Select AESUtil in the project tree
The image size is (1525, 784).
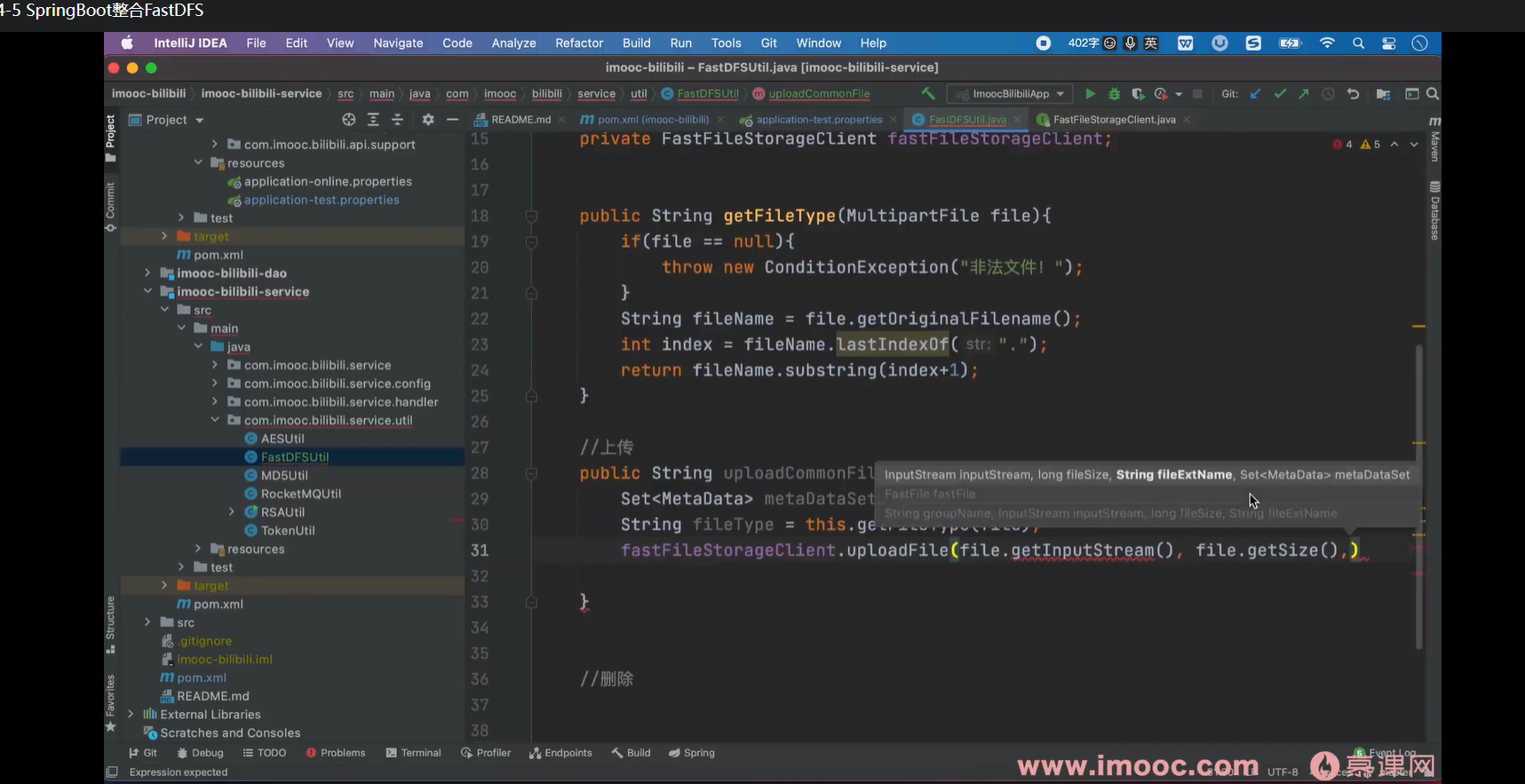coord(282,439)
